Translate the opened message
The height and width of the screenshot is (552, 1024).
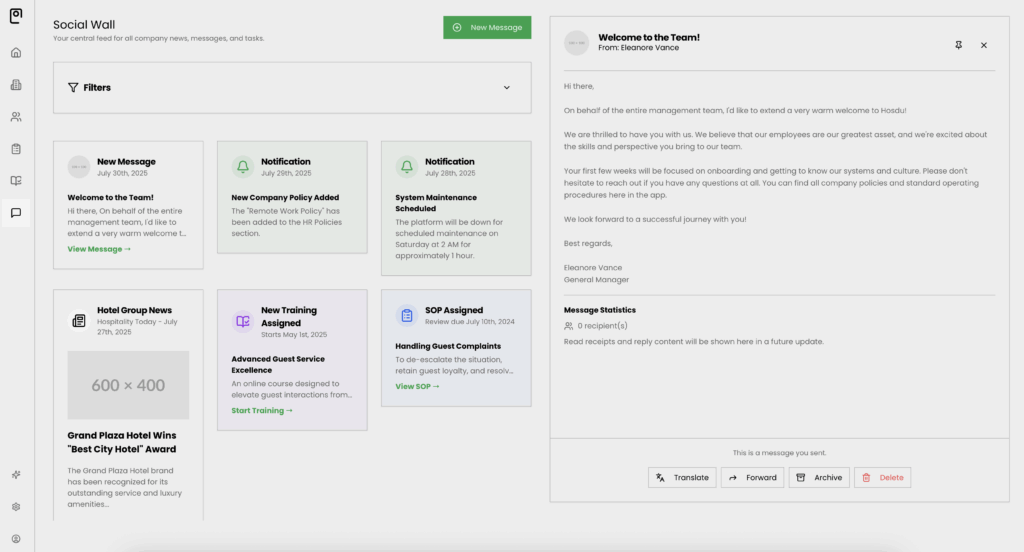pos(682,478)
